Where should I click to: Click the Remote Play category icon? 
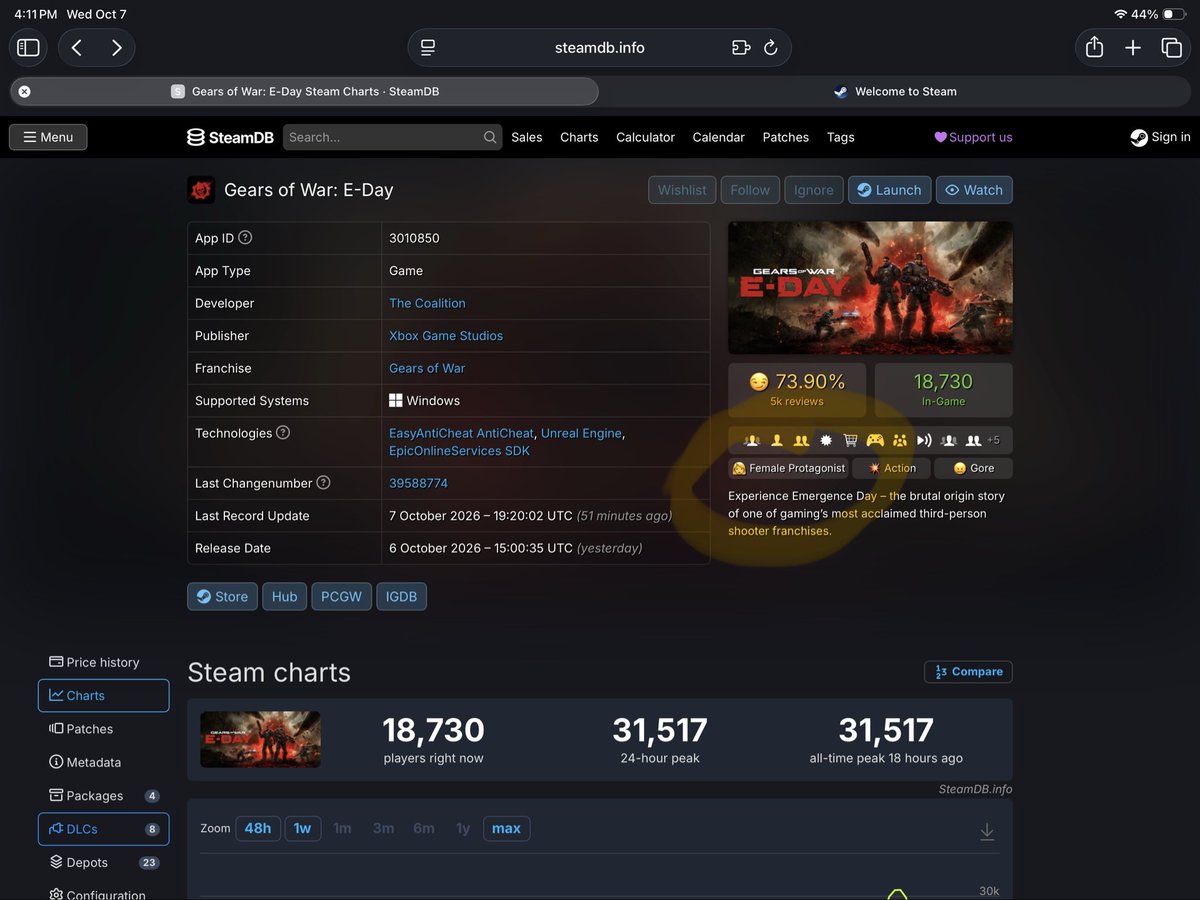[x=924, y=440]
